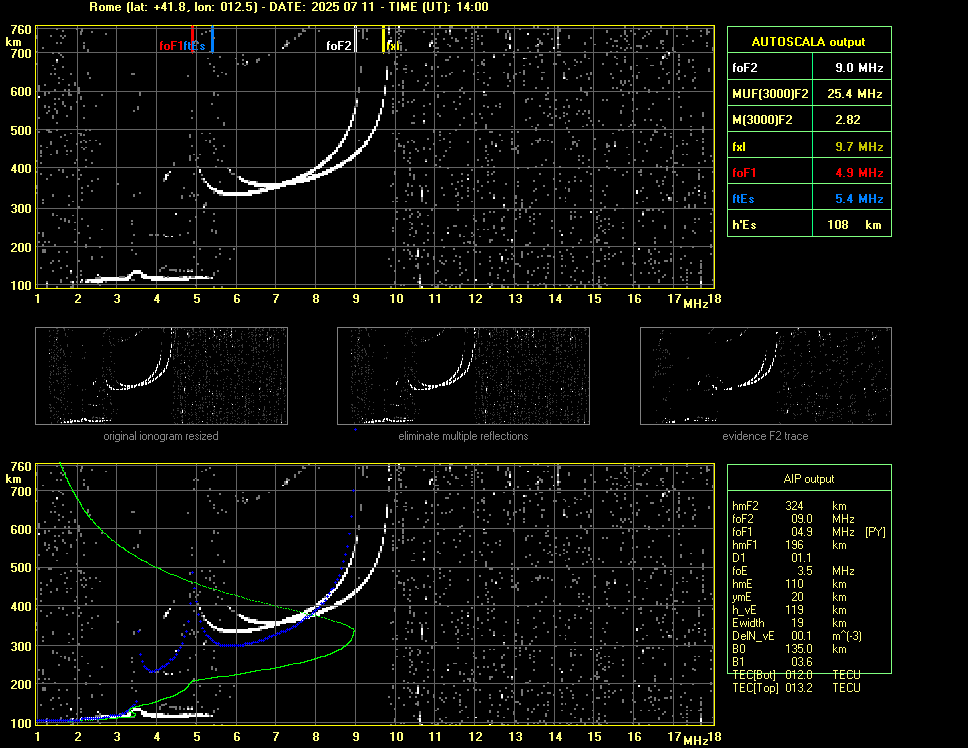Click the MHz axis label under upper ionogram
This screenshot has height=748, width=968.
coord(695,304)
